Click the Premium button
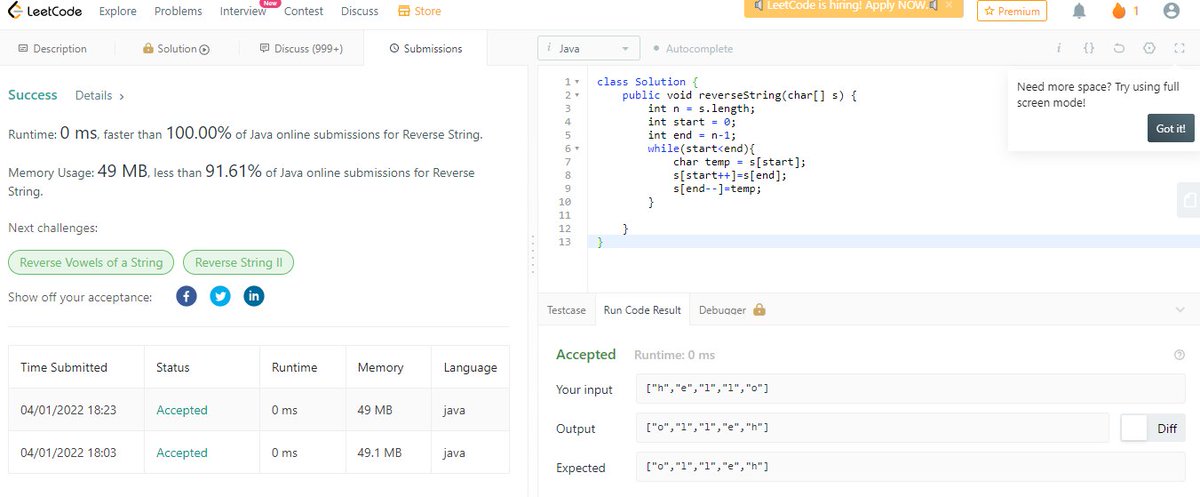Viewport: 1200px width, 497px height. 1011,11
